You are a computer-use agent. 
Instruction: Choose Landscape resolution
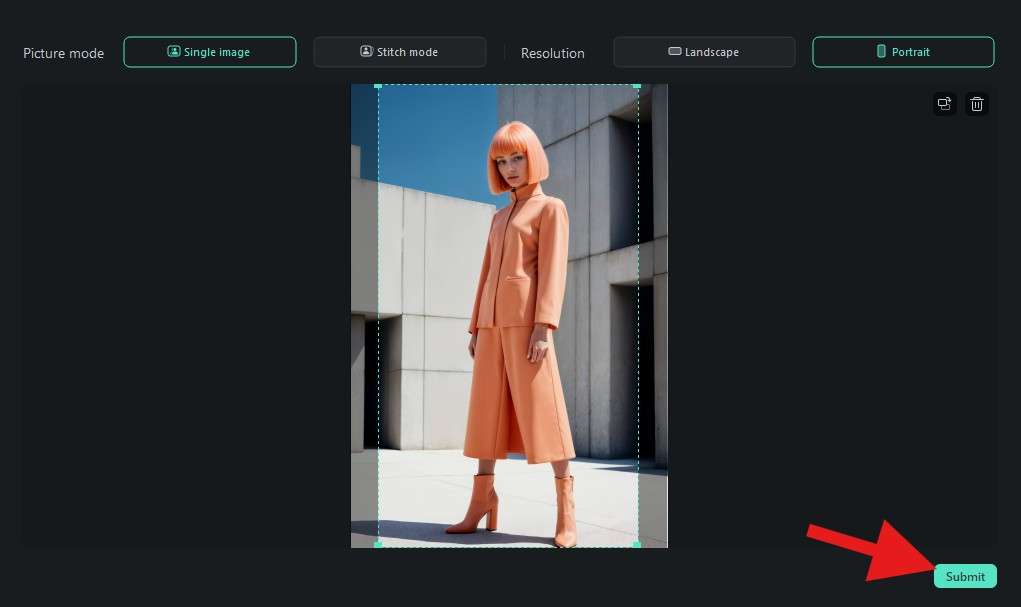point(705,52)
